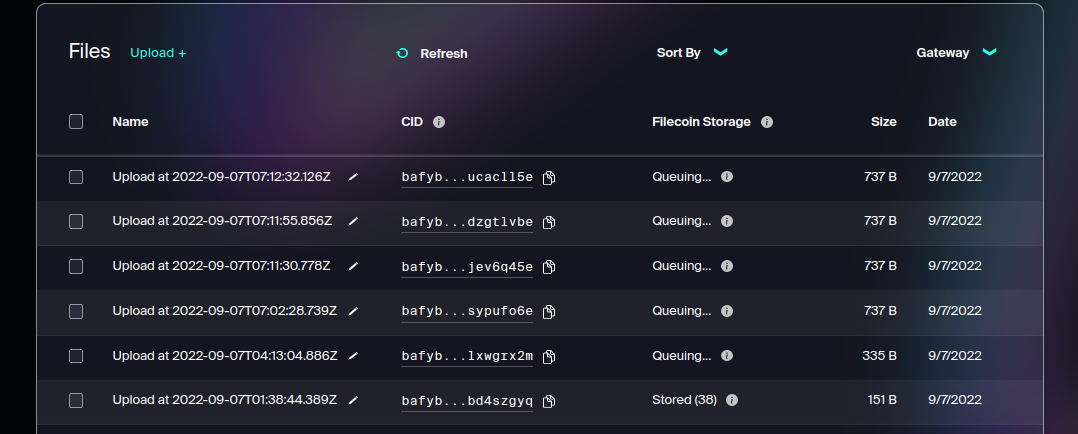The image size is (1078, 434).
Task: Open Filecoin Storage header info icon
Action: [767, 122]
